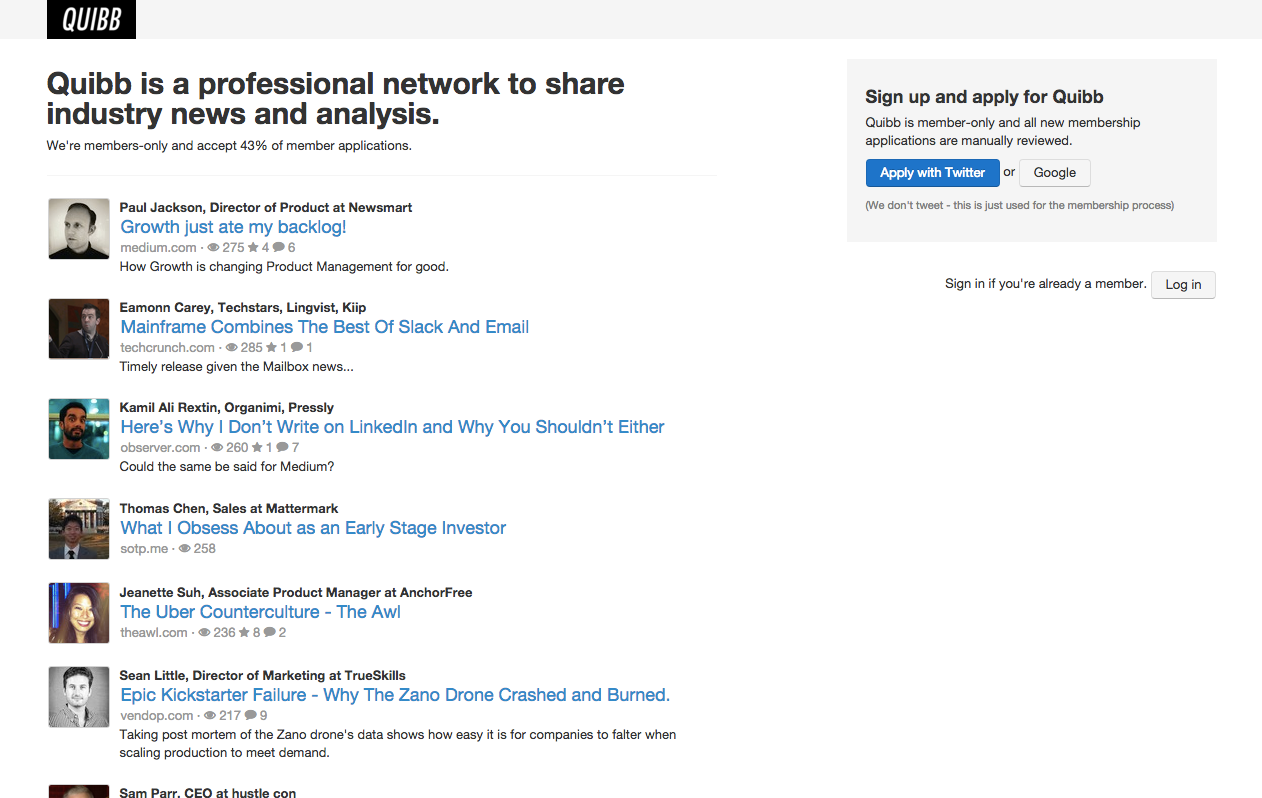Click the observer.com source text
This screenshot has width=1262, height=798.
pyautogui.click(x=160, y=447)
